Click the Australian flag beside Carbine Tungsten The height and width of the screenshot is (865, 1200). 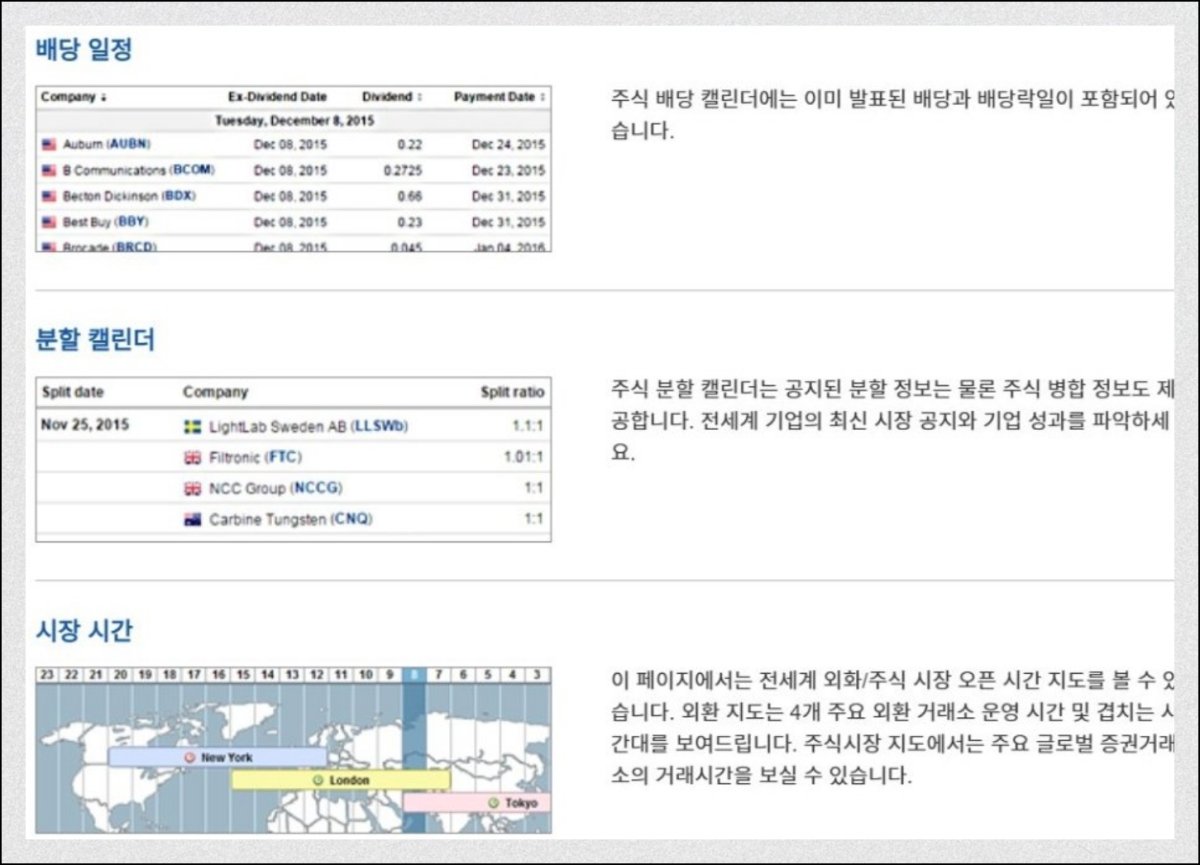(193, 520)
